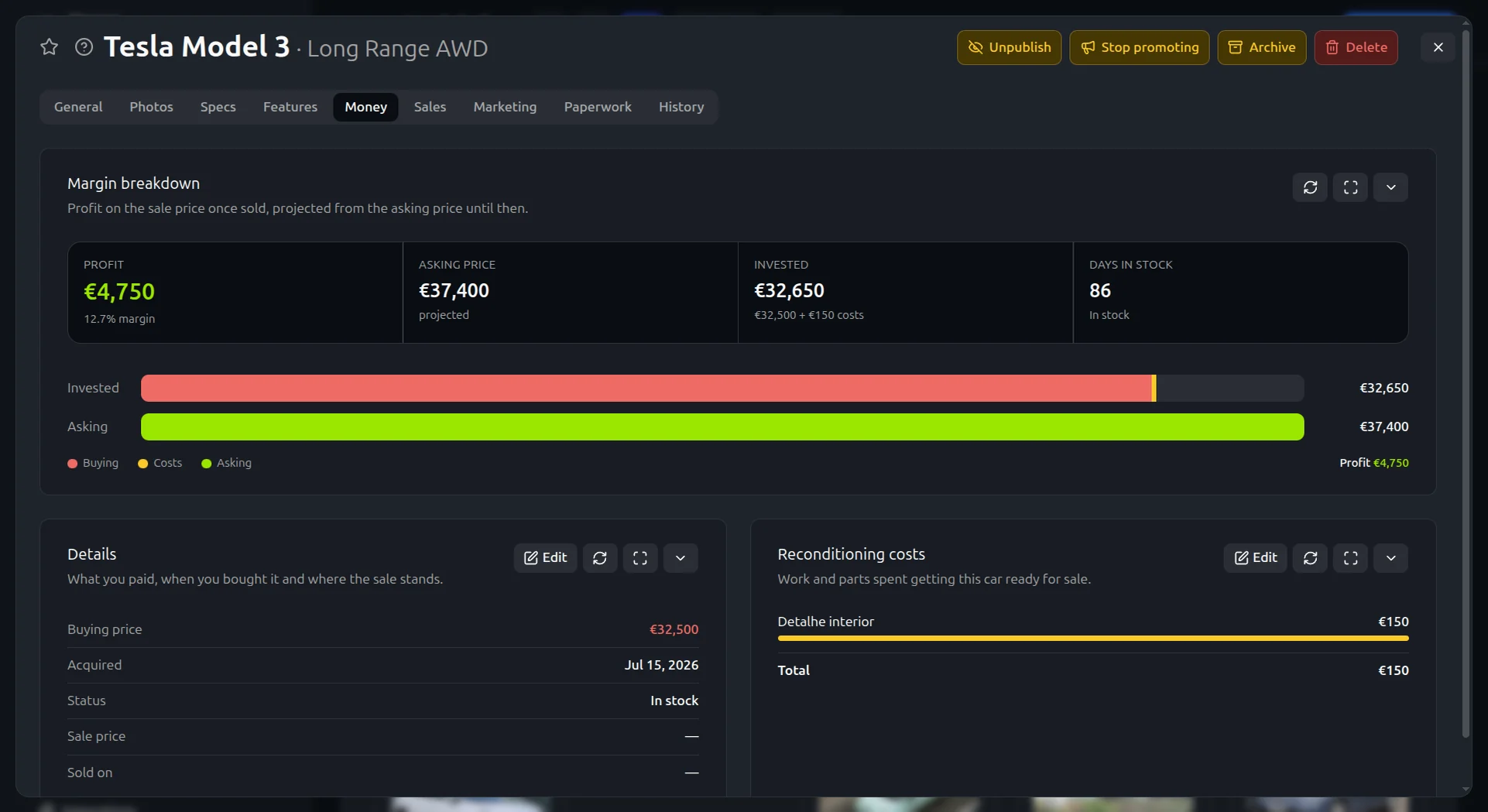The height and width of the screenshot is (812, 1488).
Task: Maximize the Reconditioning costs panel
Action: 1350,558
